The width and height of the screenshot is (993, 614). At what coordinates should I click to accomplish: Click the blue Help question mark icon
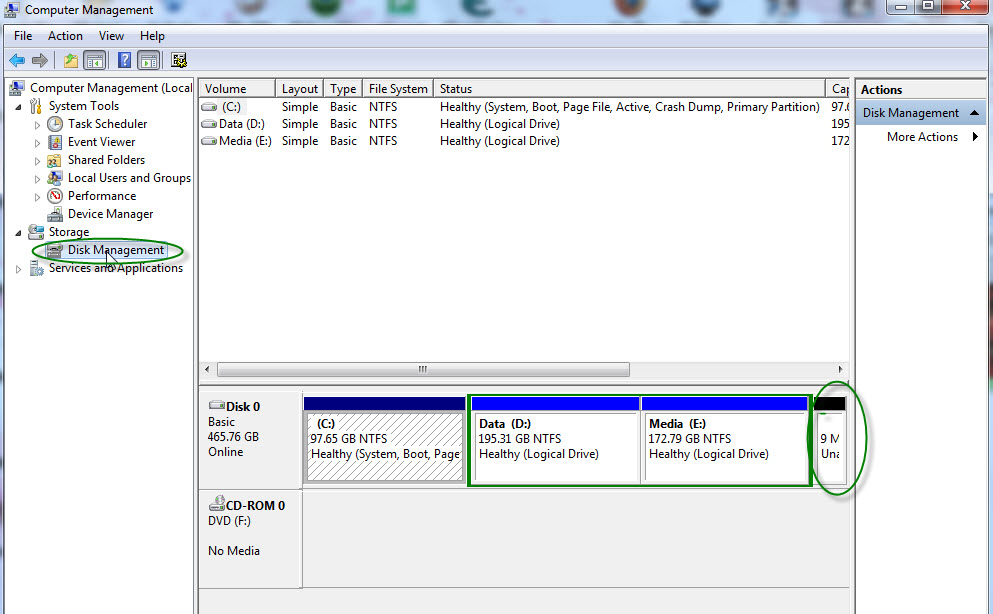pyautogui.click(x=125, y=61)
